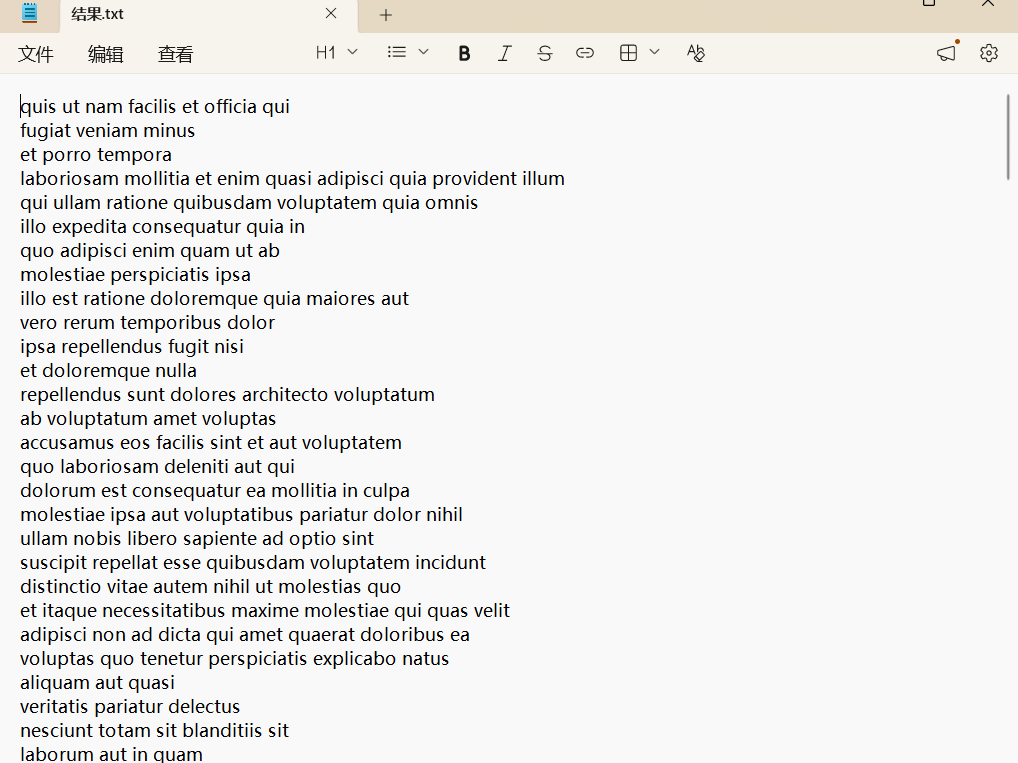Click line "et porro tempora"
Image resolution: width=1018 pixels, height=763 pixels.
coord(95,155)
